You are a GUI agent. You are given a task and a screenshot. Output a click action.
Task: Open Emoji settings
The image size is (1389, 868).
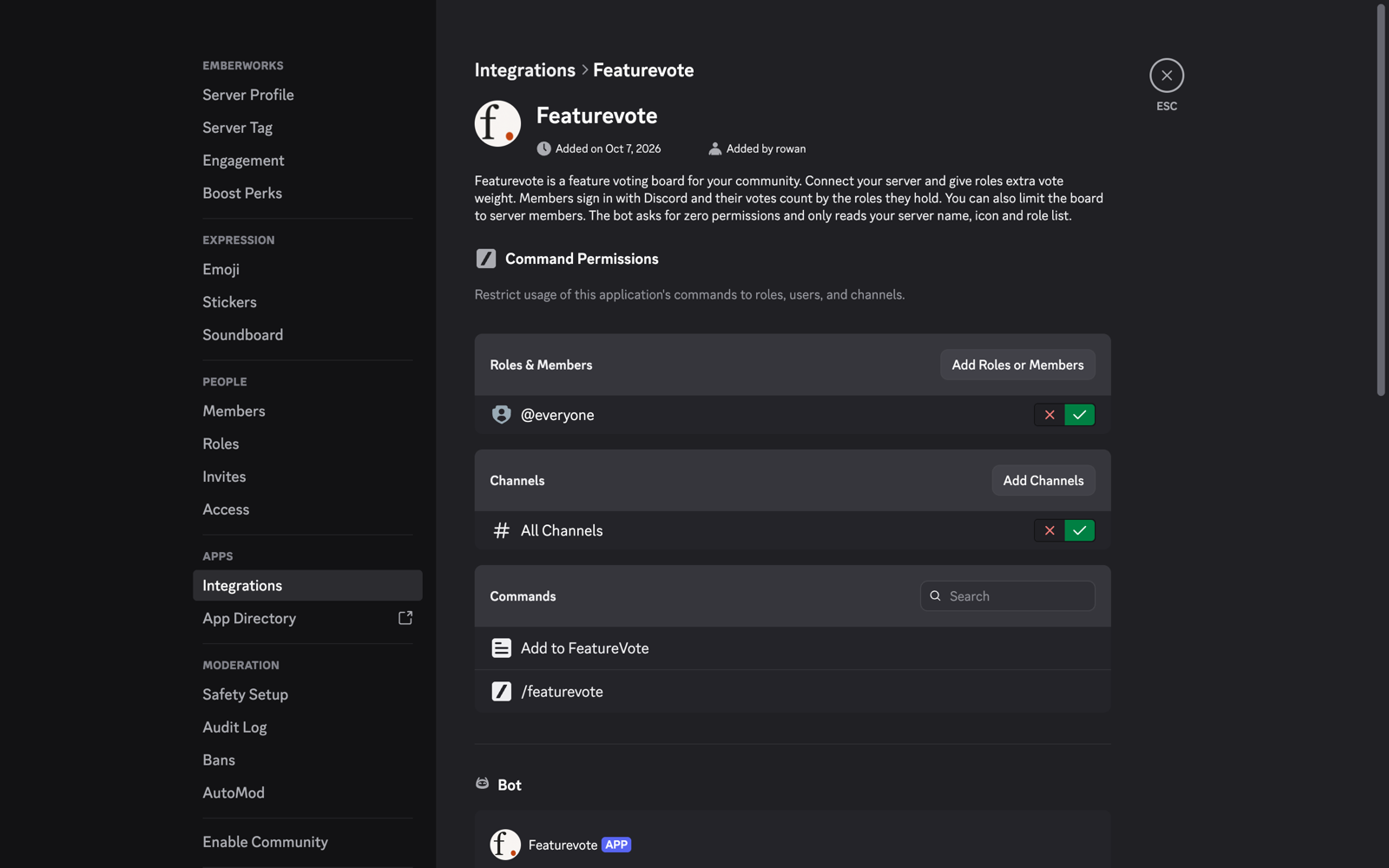point(307,269)
